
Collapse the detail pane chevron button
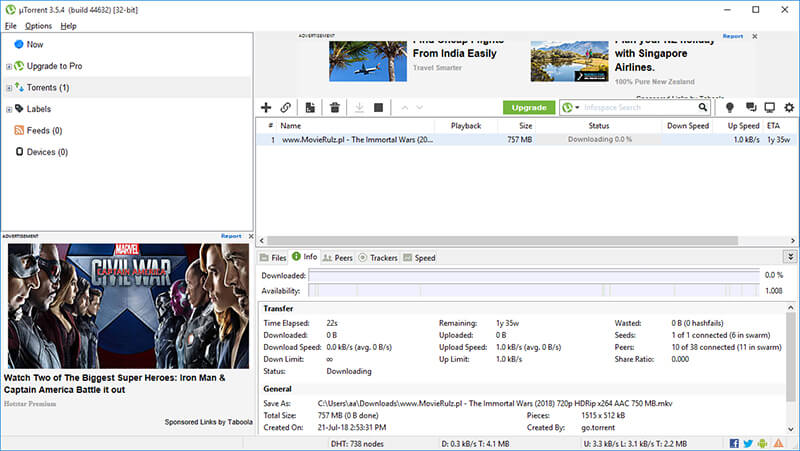point(790,257)
